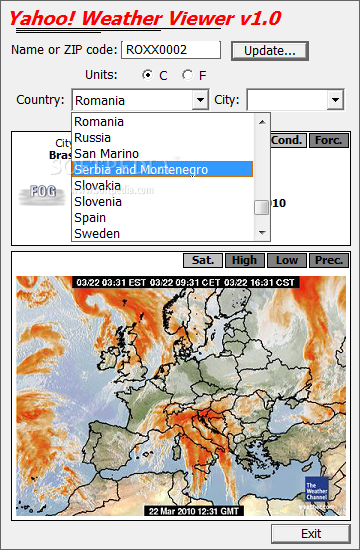Click the satellite map of Europe

[181, 396]
